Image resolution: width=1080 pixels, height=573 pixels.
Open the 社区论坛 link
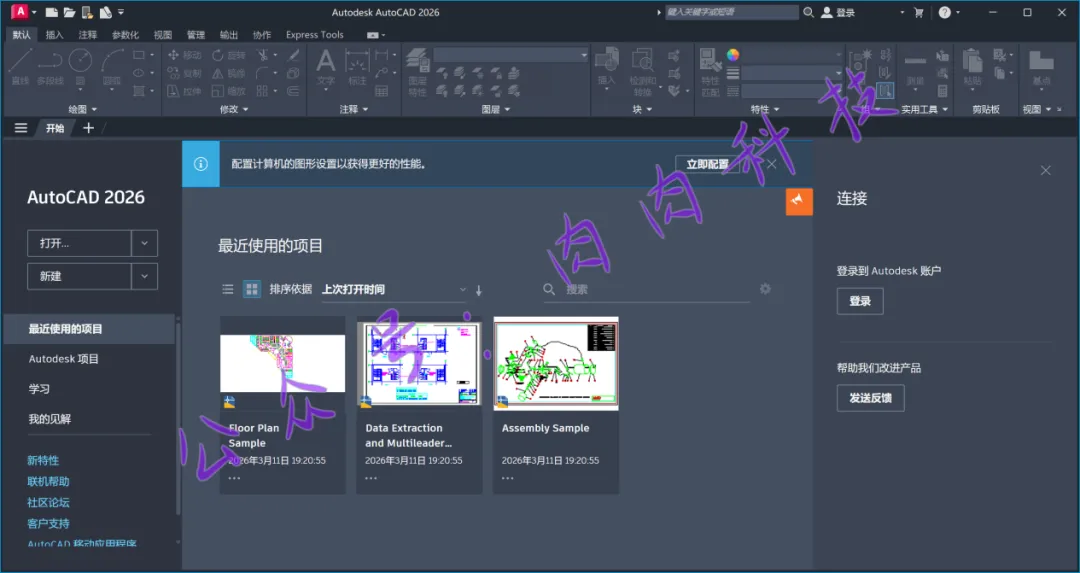[48, 502]
